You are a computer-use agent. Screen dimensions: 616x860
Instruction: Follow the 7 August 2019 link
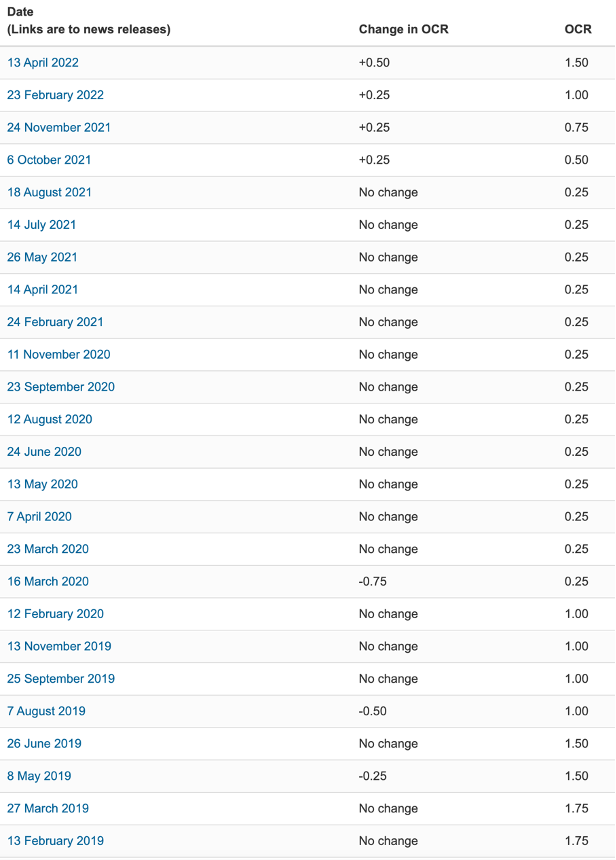[x=47, y=711]
